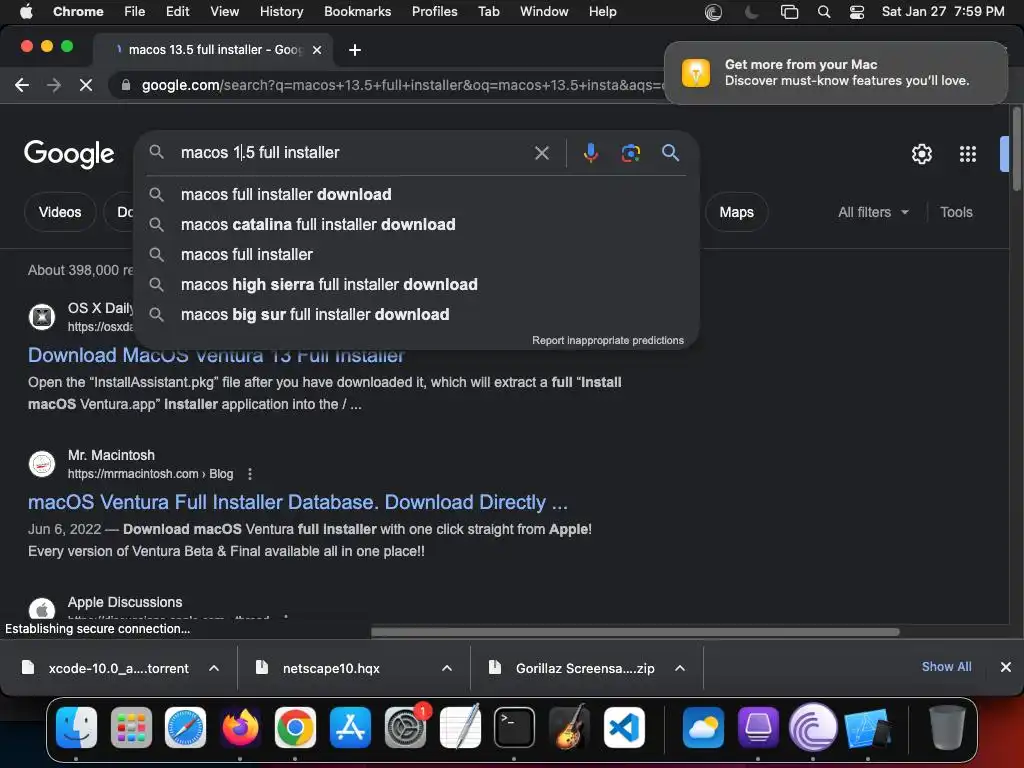
Task: Open Google Lens image search
Action: click(x=630, y=153)
